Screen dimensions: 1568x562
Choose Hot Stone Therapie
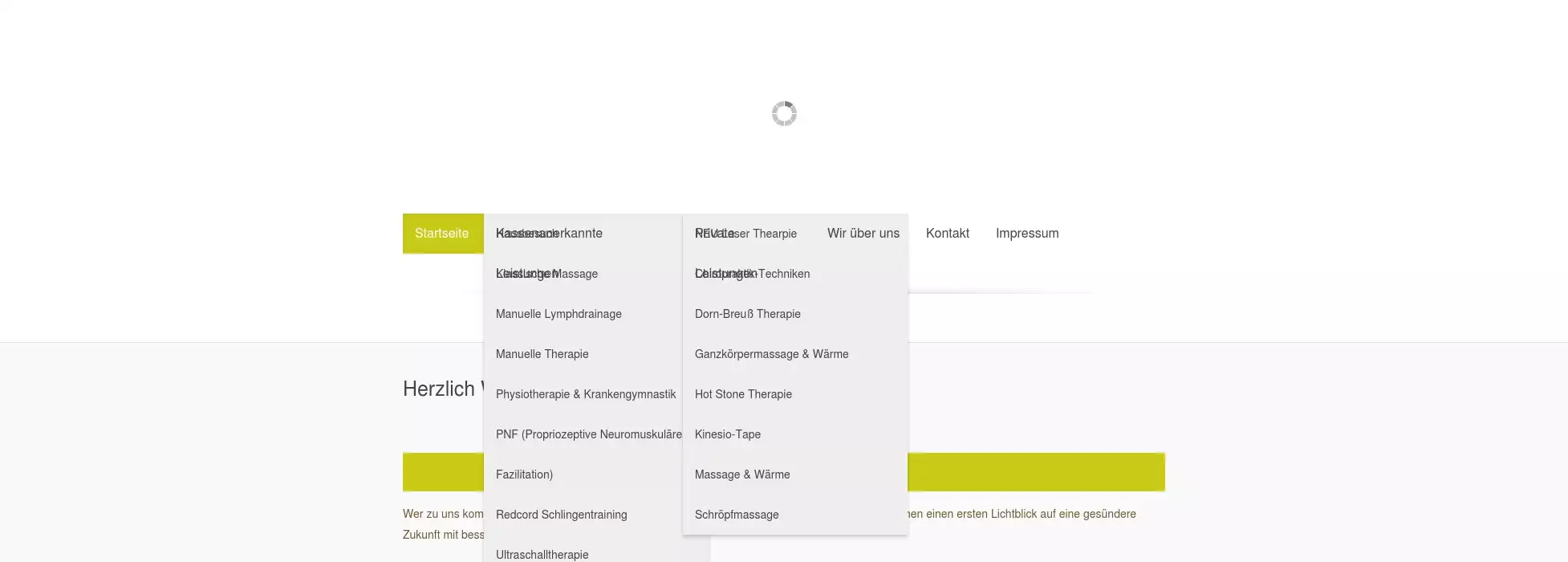click(x=743, y=394)
